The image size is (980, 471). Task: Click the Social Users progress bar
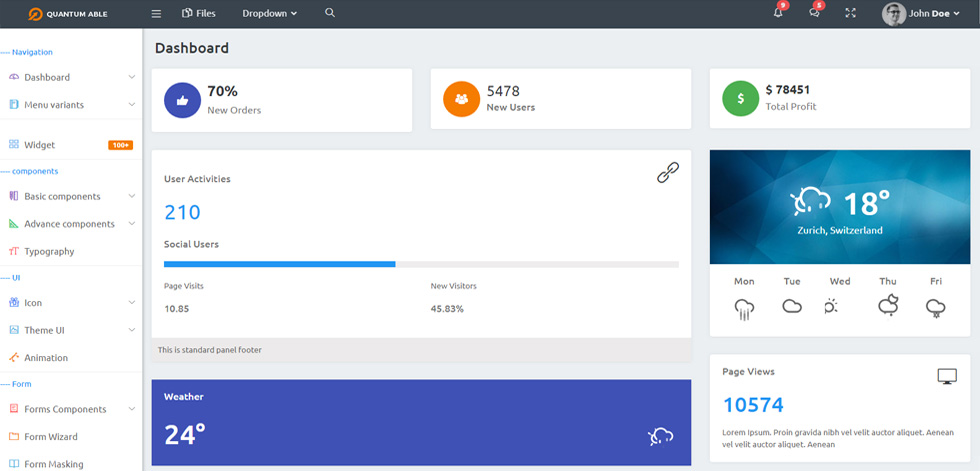click(x=421, y=264)
